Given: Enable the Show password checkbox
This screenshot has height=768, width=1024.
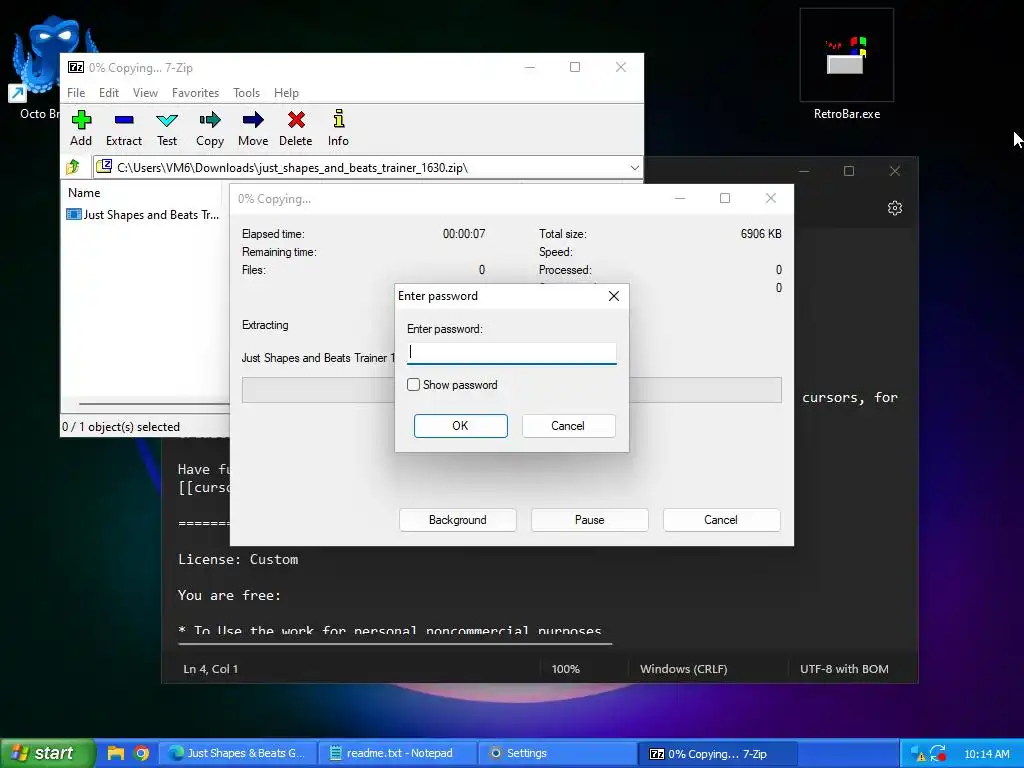Looking at the screenshot, I should pyautogui.click(x=413, y=385).
